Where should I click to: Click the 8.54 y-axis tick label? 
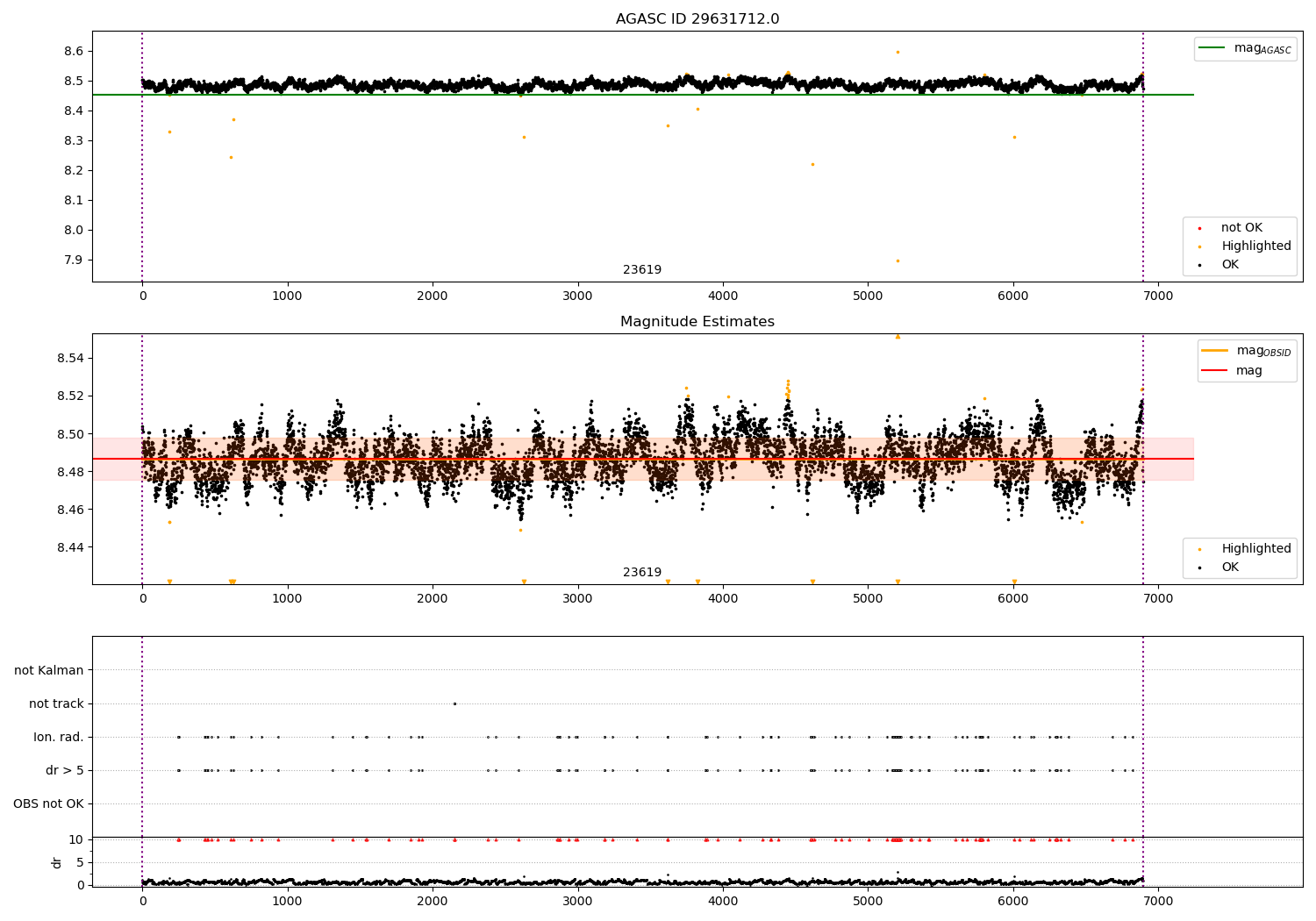[x=70, y=359]
